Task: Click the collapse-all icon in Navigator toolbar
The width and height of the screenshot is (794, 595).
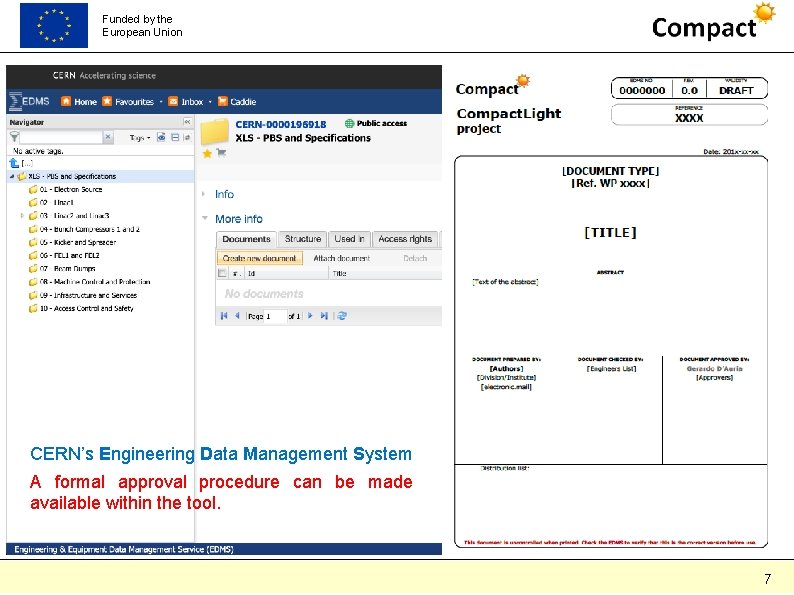Action: (x=175, y=137)
